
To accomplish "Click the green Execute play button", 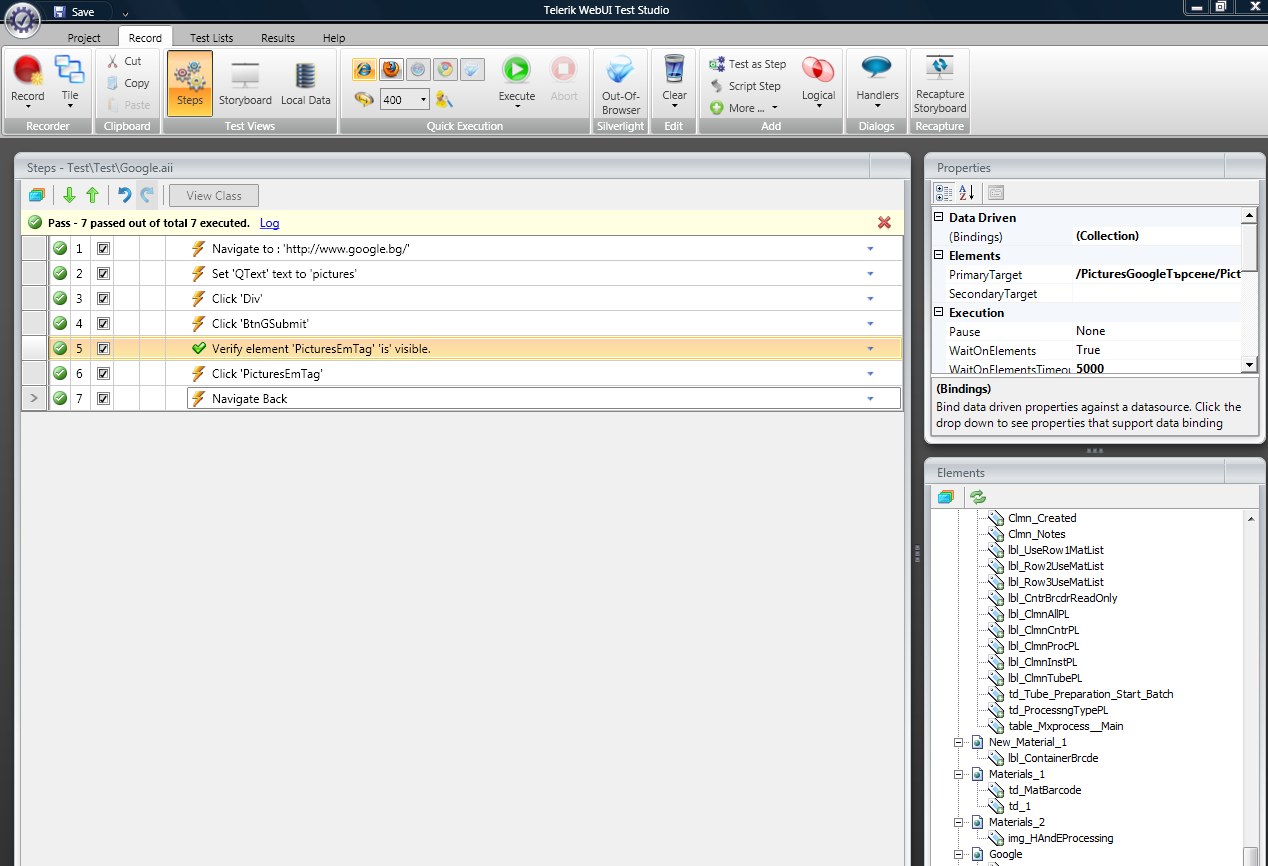I will point(517,69).
